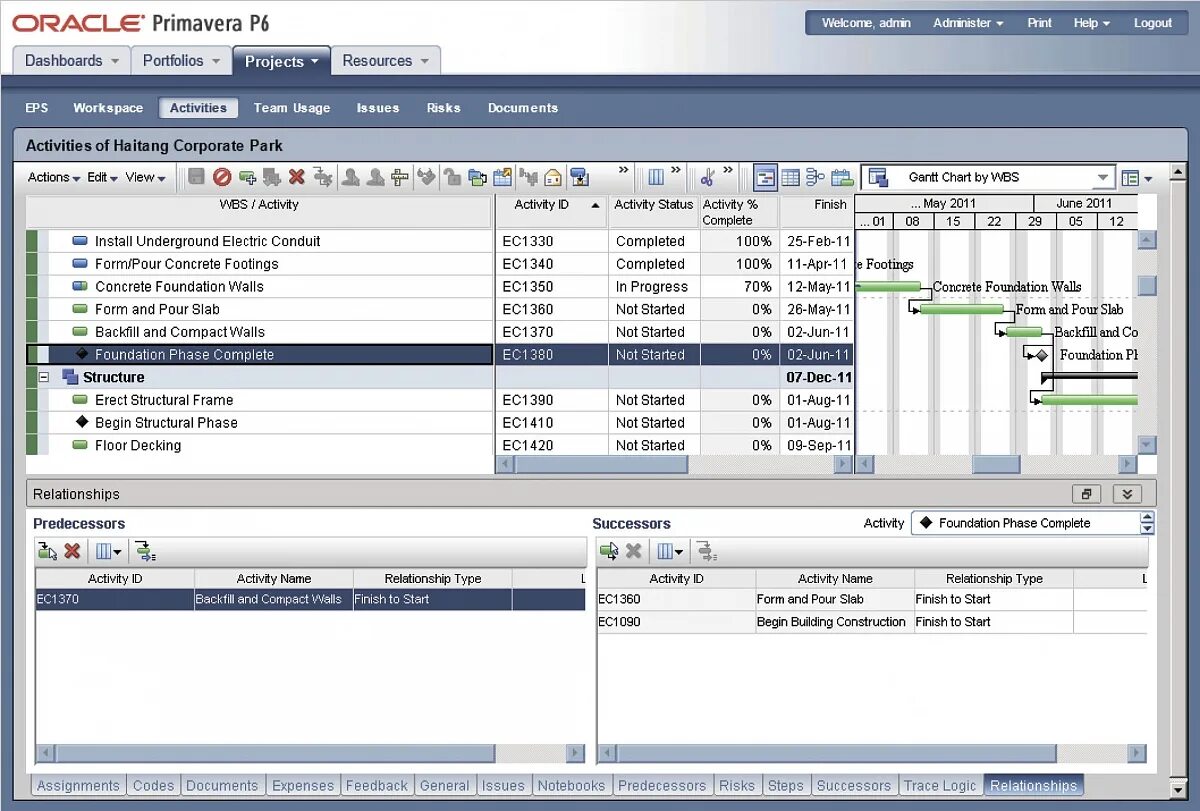Switch to Gantt chart view icon
The width and height of the screenshot is (1200, 811).
click(765, 177)
